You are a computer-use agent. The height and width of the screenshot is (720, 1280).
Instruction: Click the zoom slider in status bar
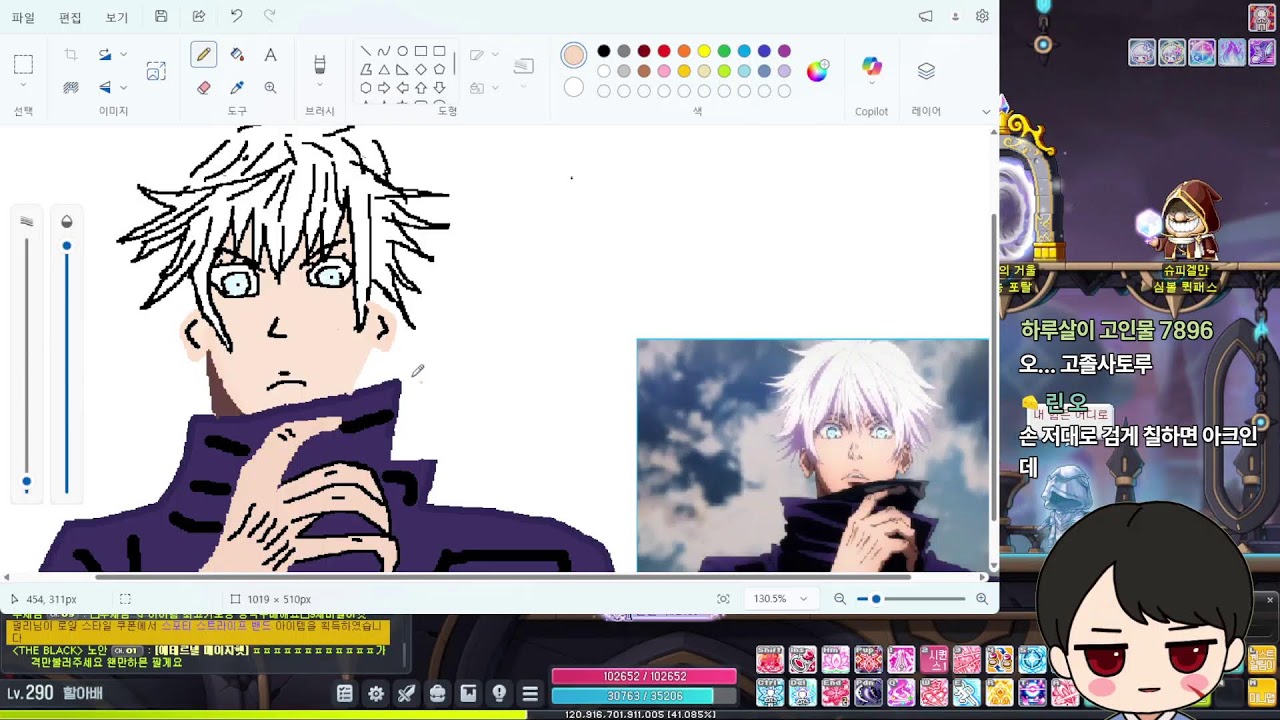(x=910, y=599)
